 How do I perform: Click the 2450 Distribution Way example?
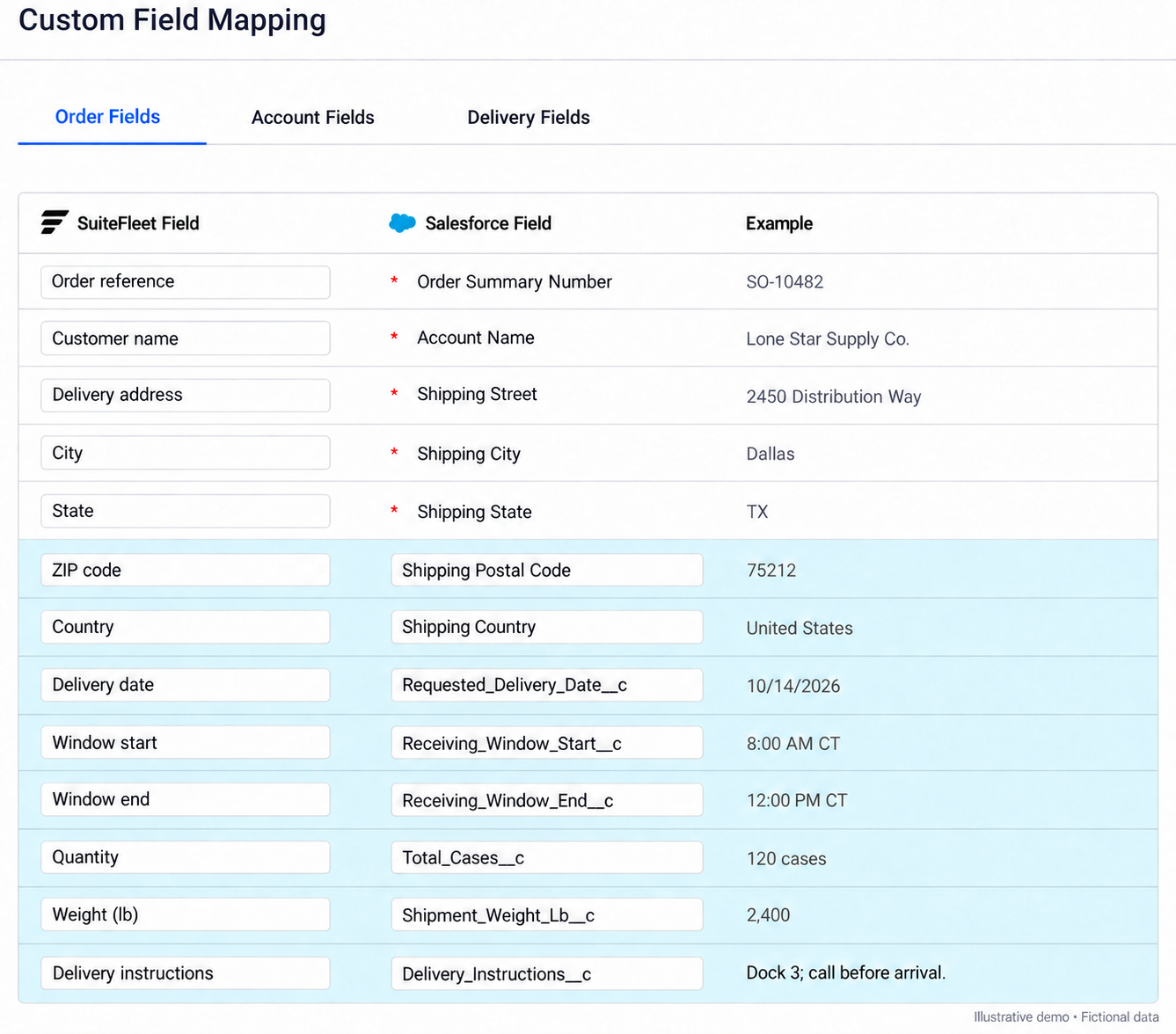pos(834,397)
